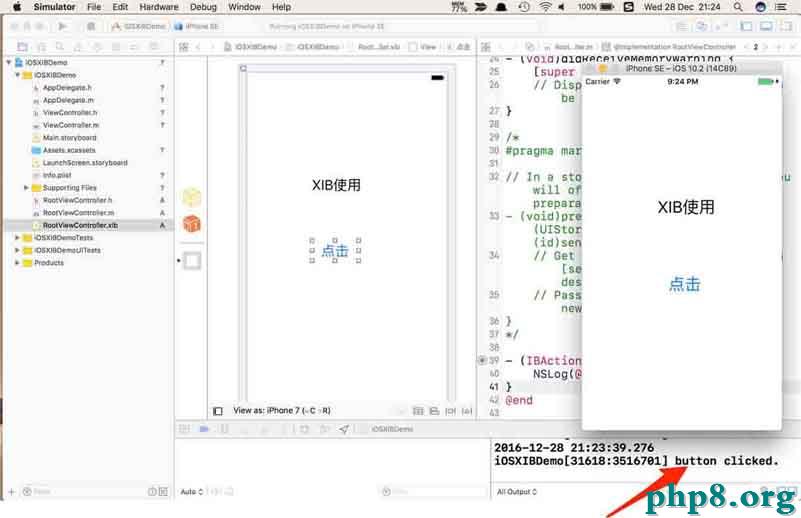Collapse the iOSXIBDemo project root

(x=9, y=62)
